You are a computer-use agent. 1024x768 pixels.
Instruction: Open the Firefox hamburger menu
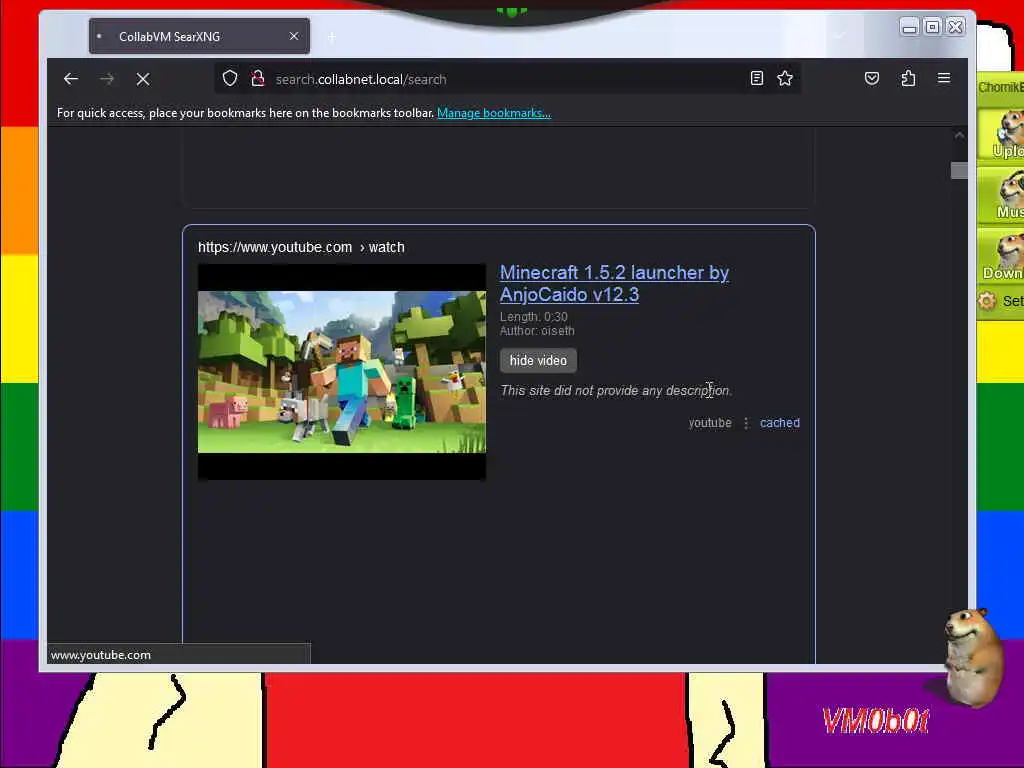click(x=944, y=78)
